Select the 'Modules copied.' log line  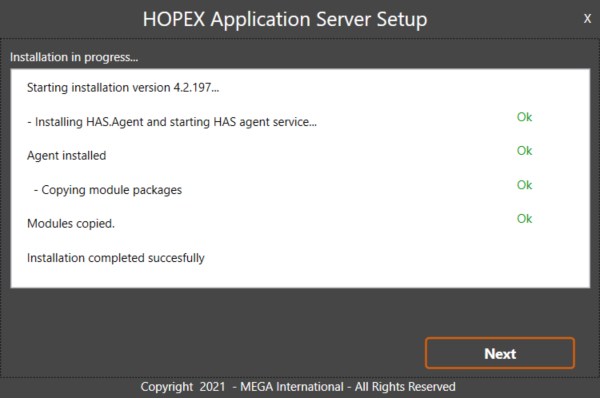tap(71, 223)
